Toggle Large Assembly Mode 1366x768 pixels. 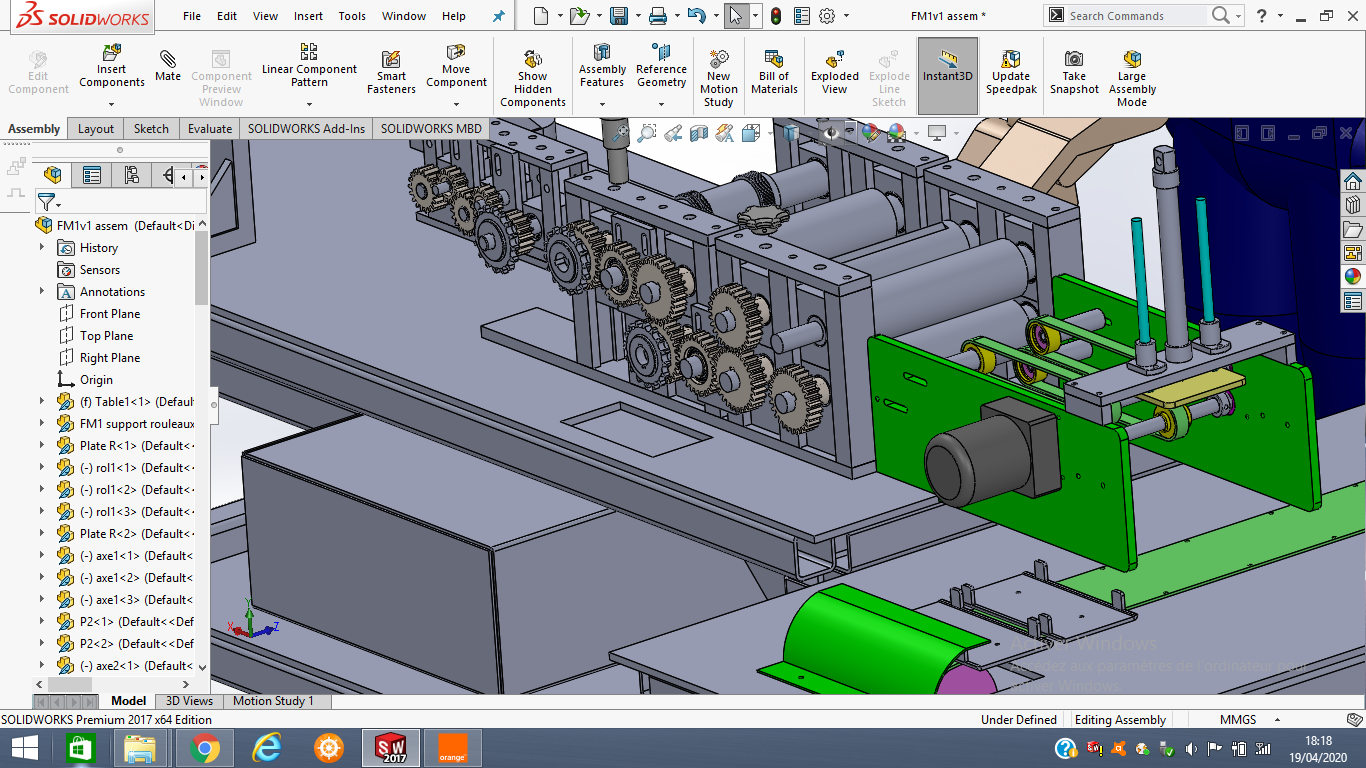(x=1132, y=79)
